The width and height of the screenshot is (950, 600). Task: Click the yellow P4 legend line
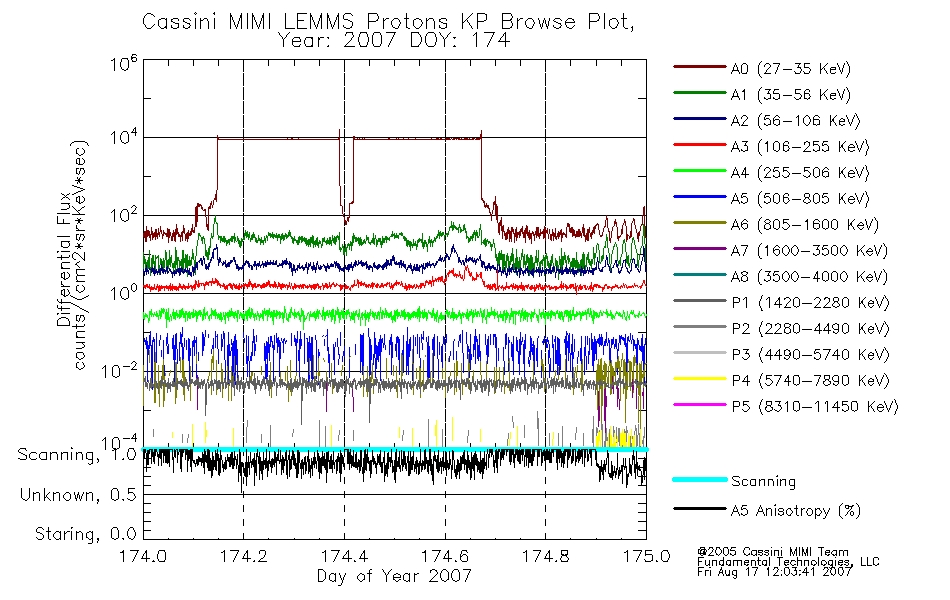[x=699, y=379]
